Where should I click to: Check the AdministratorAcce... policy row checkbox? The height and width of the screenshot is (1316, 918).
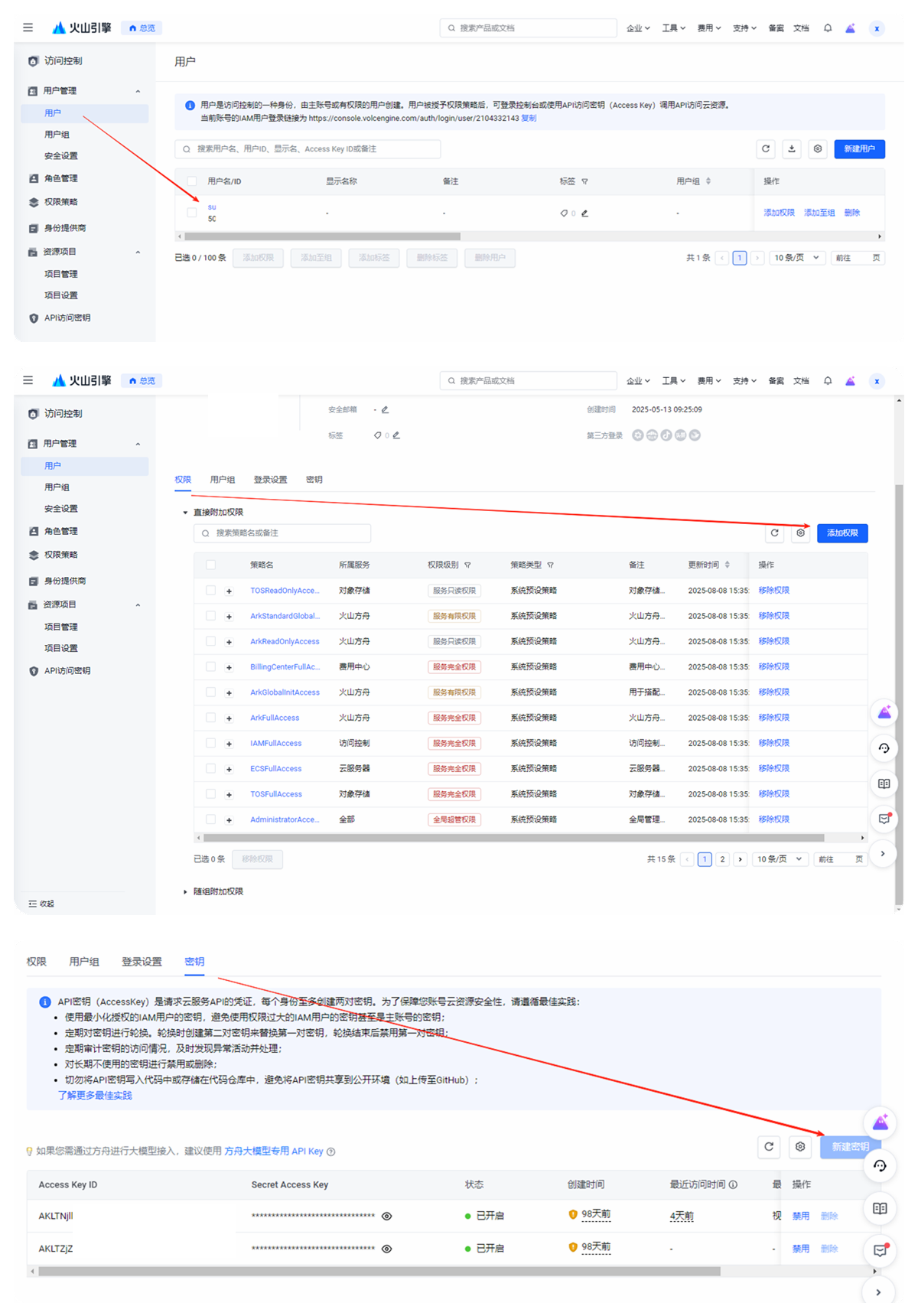210,819
